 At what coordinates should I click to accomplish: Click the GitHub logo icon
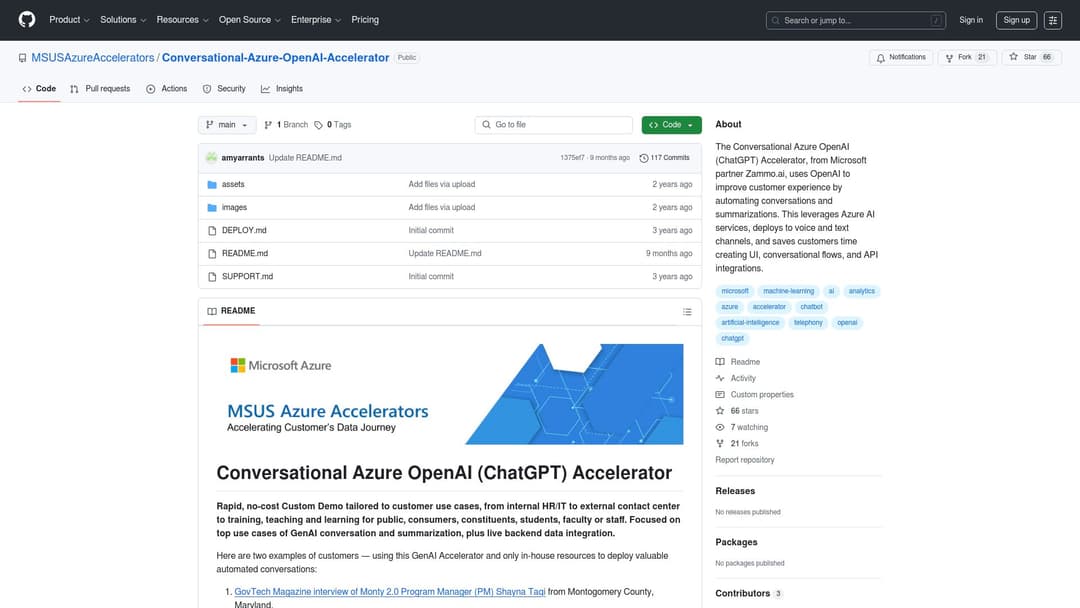(27, 19)
